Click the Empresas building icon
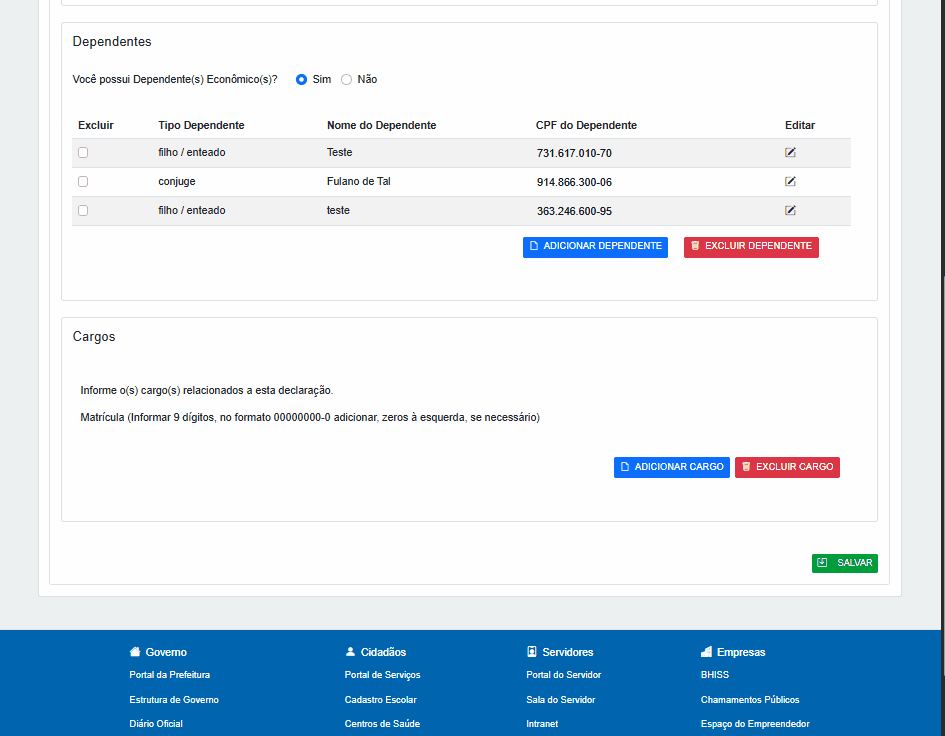Screen dimensions: 945x736 pos(706,652)
